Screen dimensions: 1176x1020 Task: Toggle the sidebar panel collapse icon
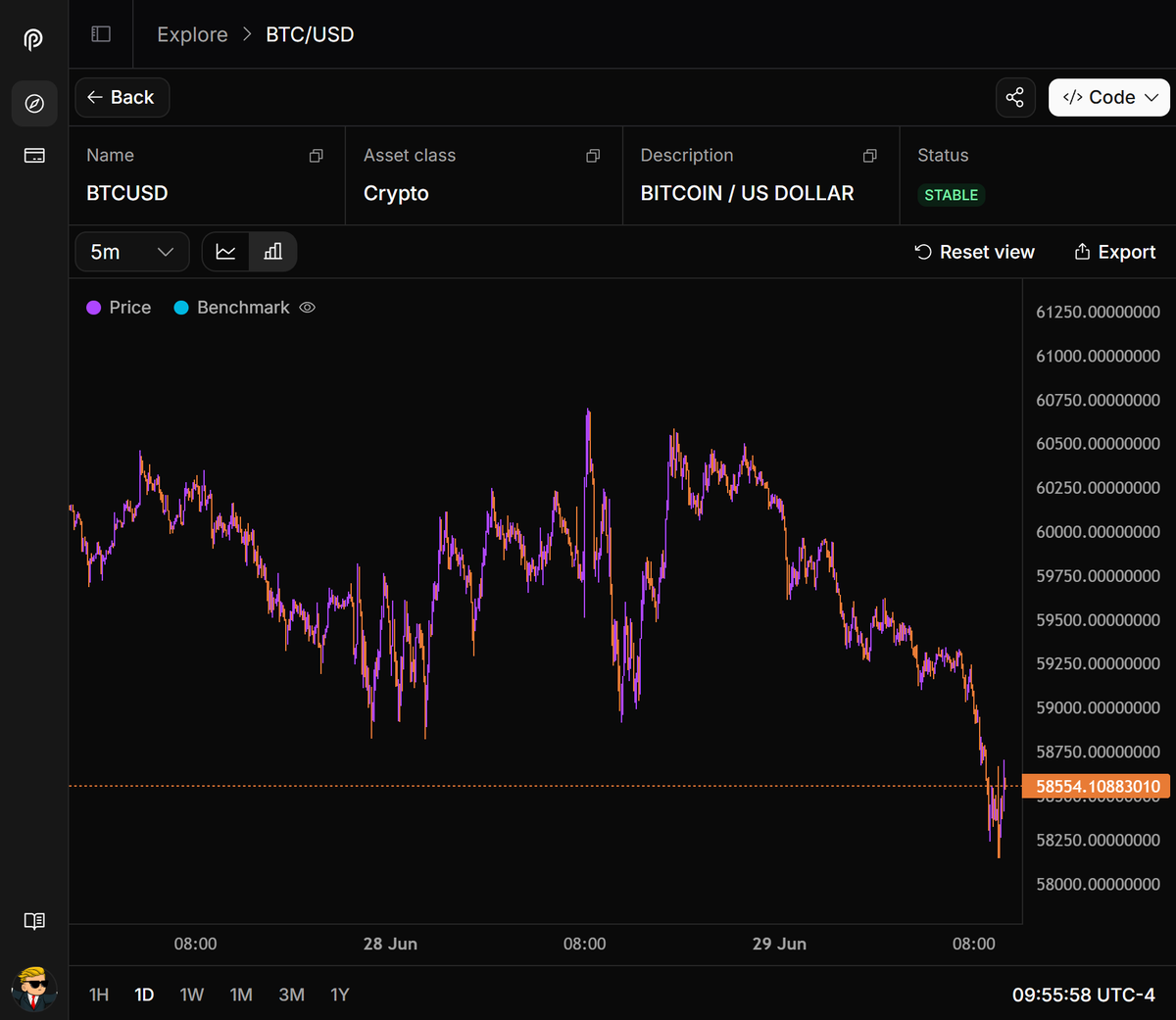click(101, 34)
